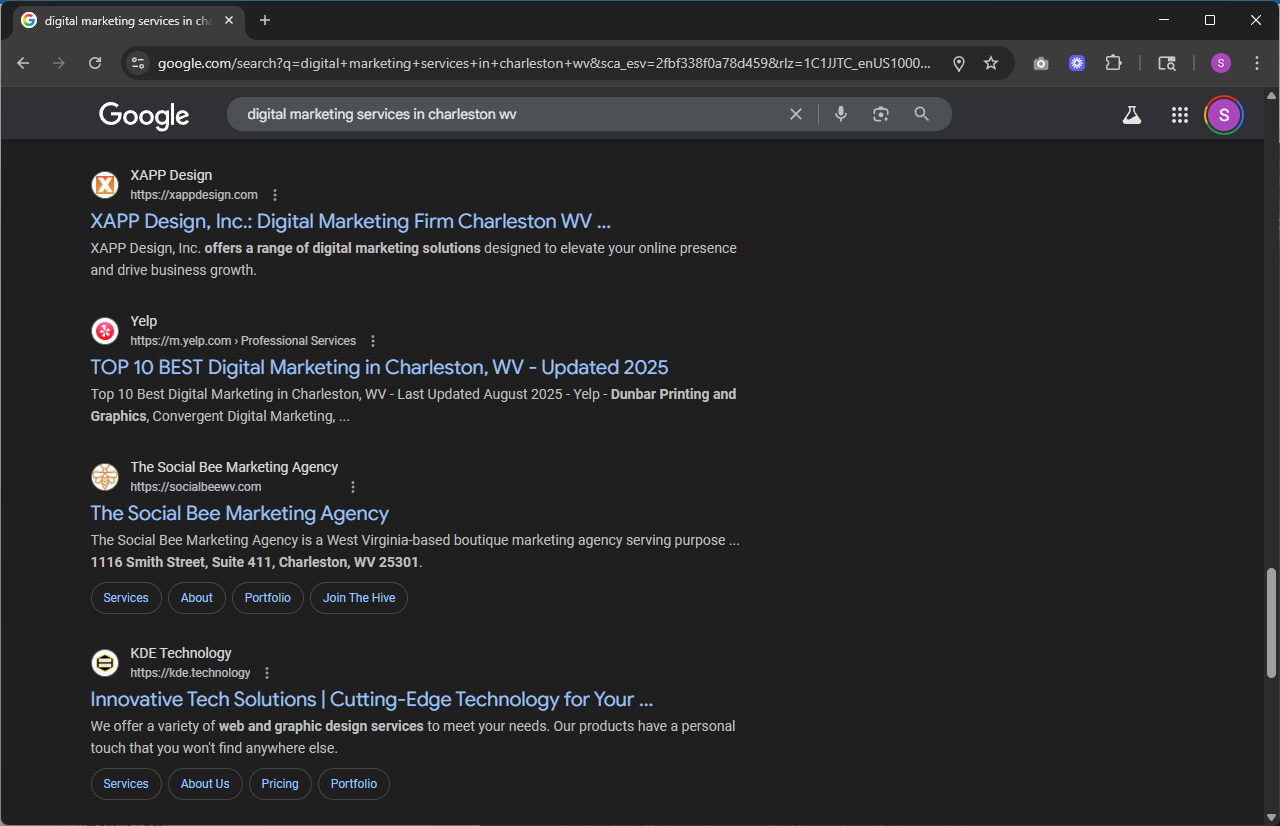Open the browser extensions puzzle icon
1280x826 pixels.
[1113, 63]
